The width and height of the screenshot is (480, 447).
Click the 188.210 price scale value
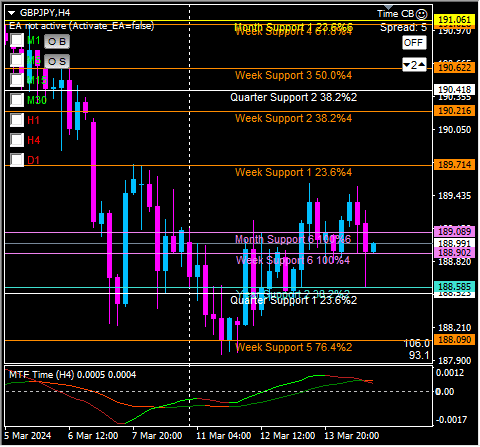[x=454, y=328]
